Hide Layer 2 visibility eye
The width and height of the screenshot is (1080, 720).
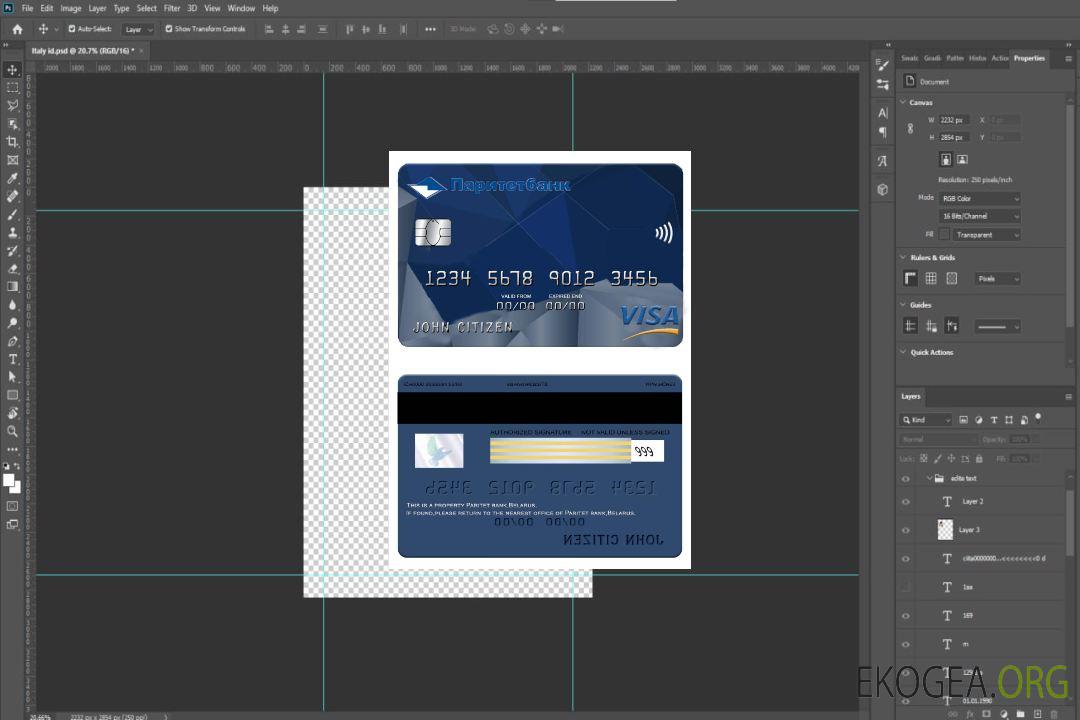click(x=906, y=502)
